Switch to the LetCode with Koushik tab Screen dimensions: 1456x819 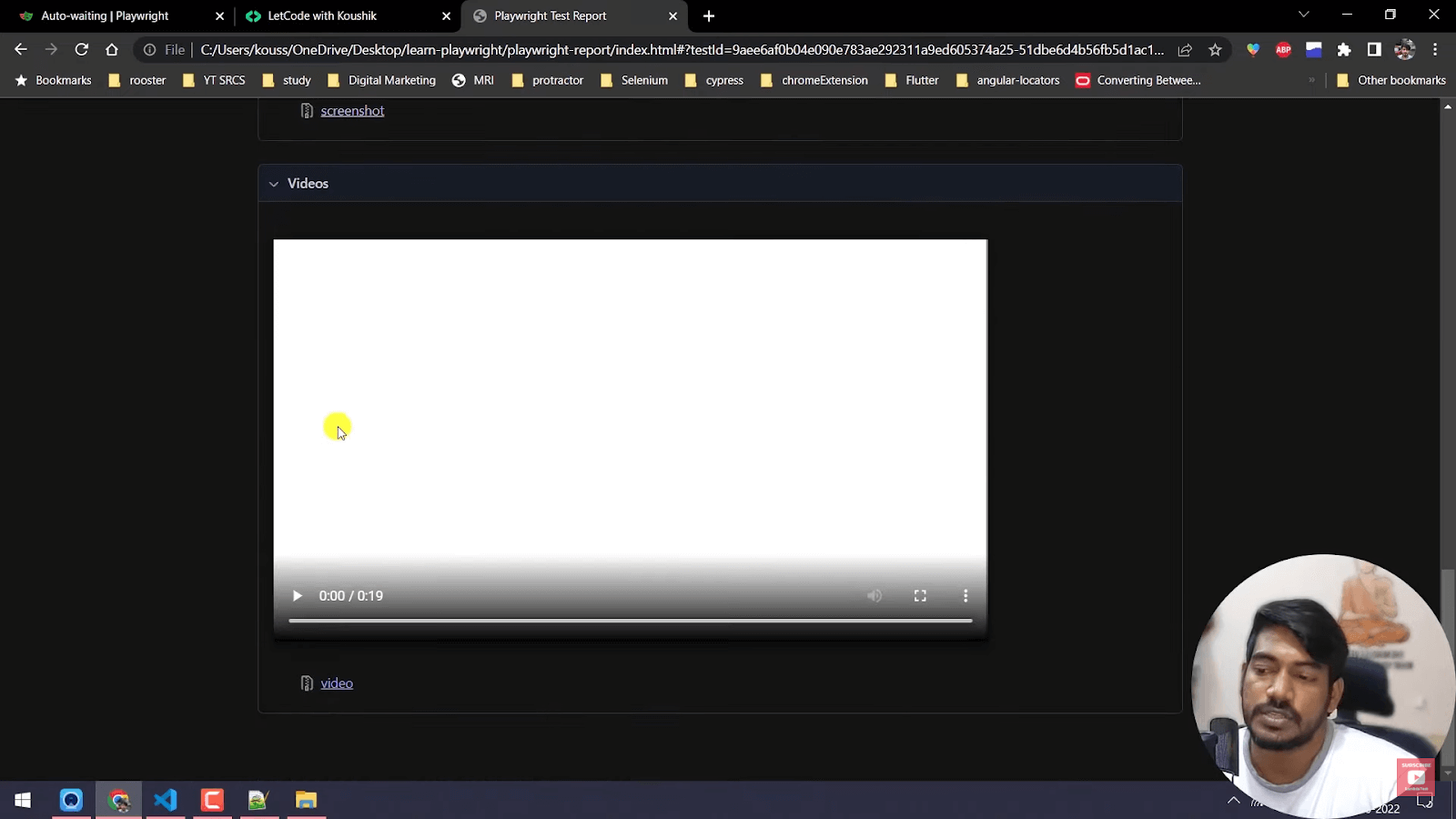pos(322,15)
